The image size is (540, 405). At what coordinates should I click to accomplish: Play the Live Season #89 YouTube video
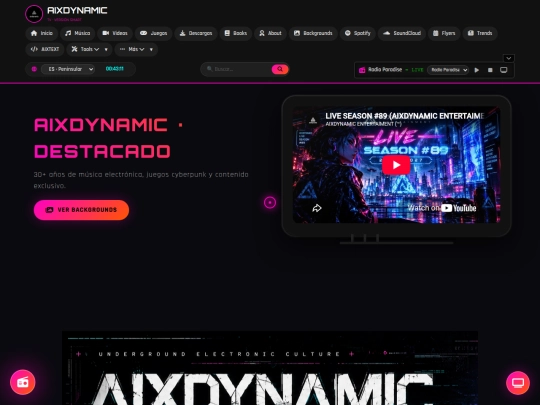pos(396,165)
